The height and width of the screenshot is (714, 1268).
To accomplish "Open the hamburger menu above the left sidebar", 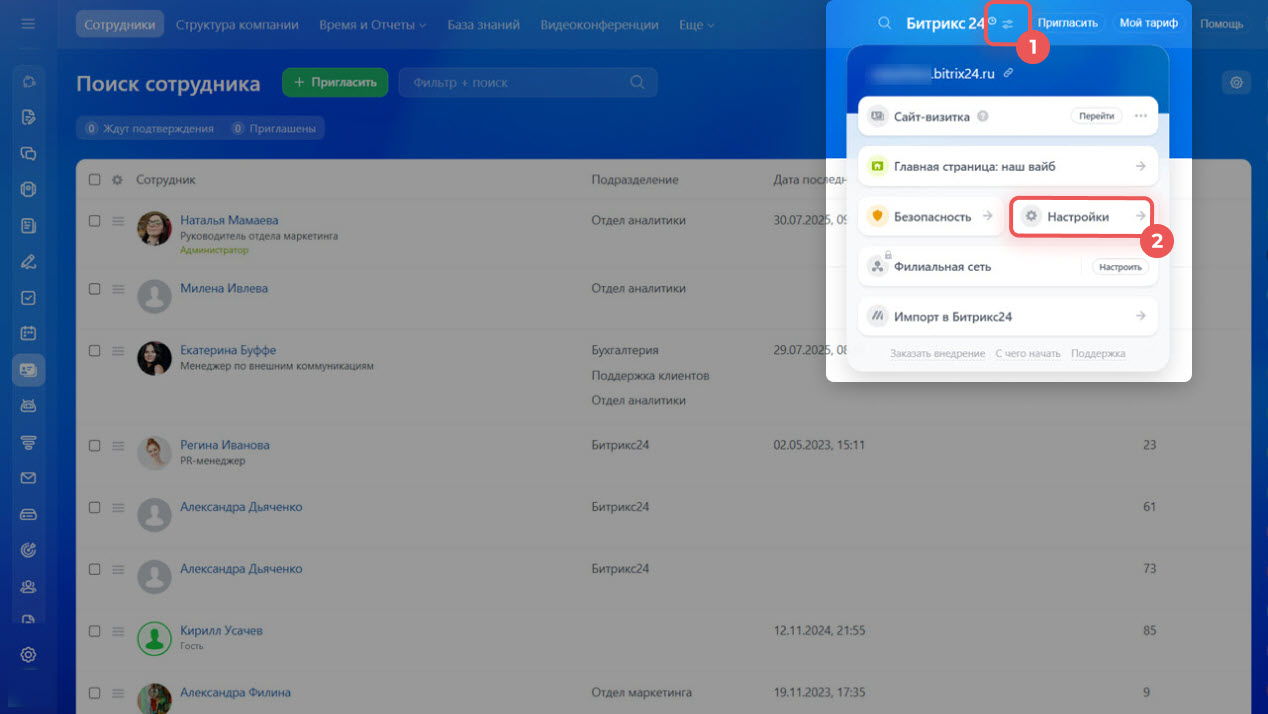I will tap(28, 24).
